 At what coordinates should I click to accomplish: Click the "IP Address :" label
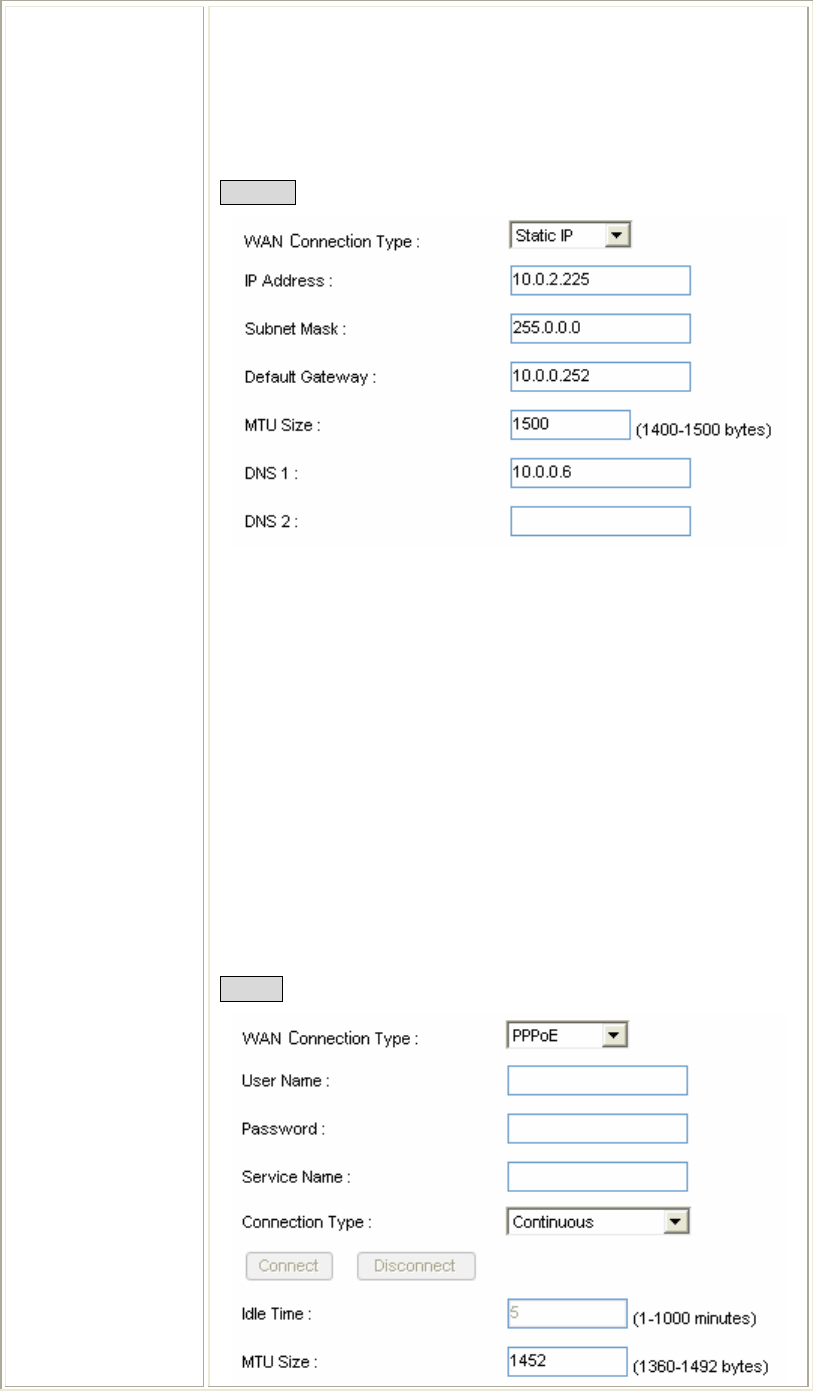point(288,281)
